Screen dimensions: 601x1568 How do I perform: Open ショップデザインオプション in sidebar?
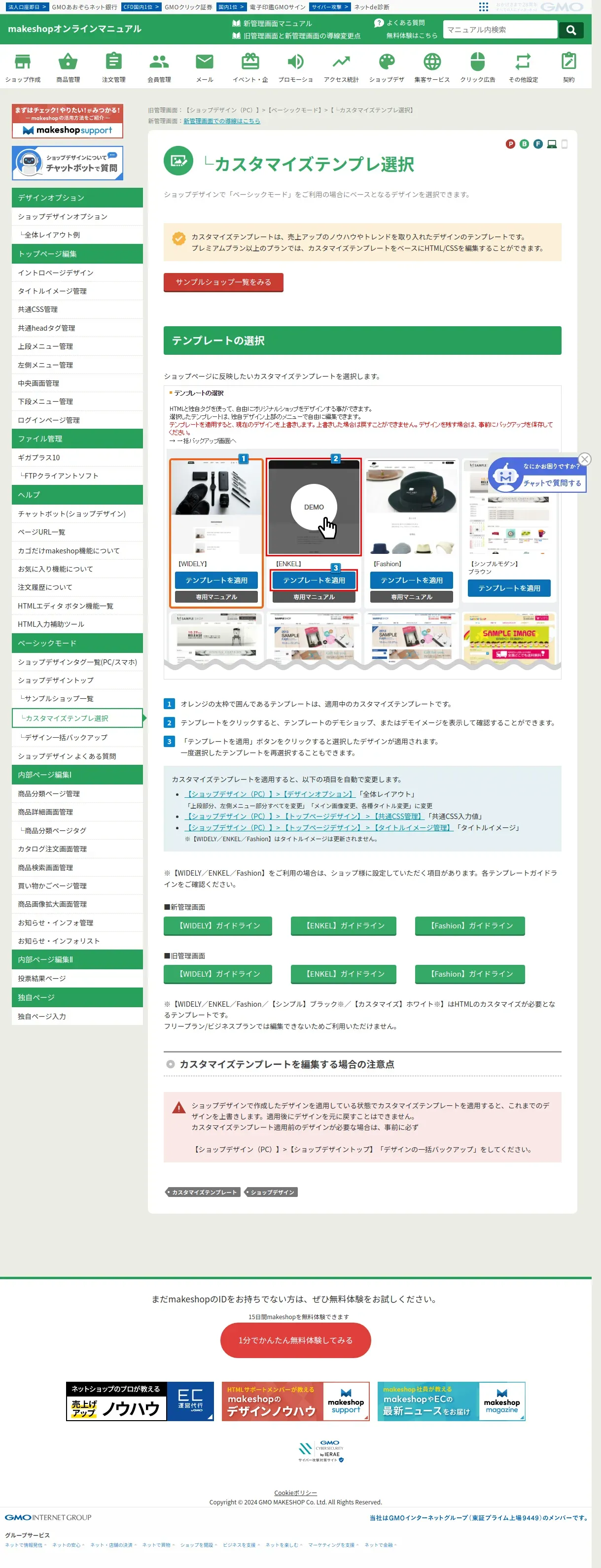click(x=77, y=217)
